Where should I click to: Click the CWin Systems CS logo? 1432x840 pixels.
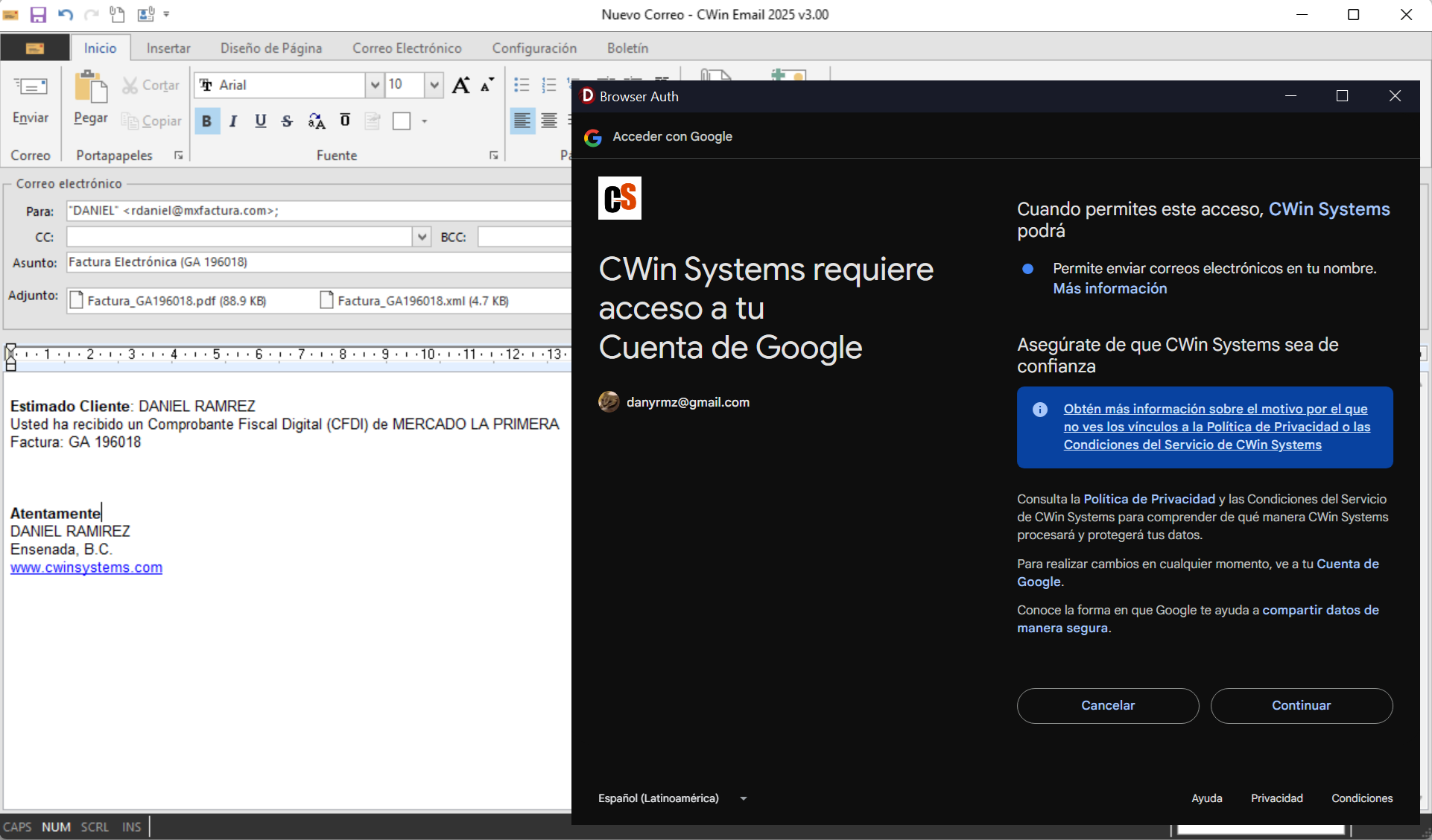620,198
